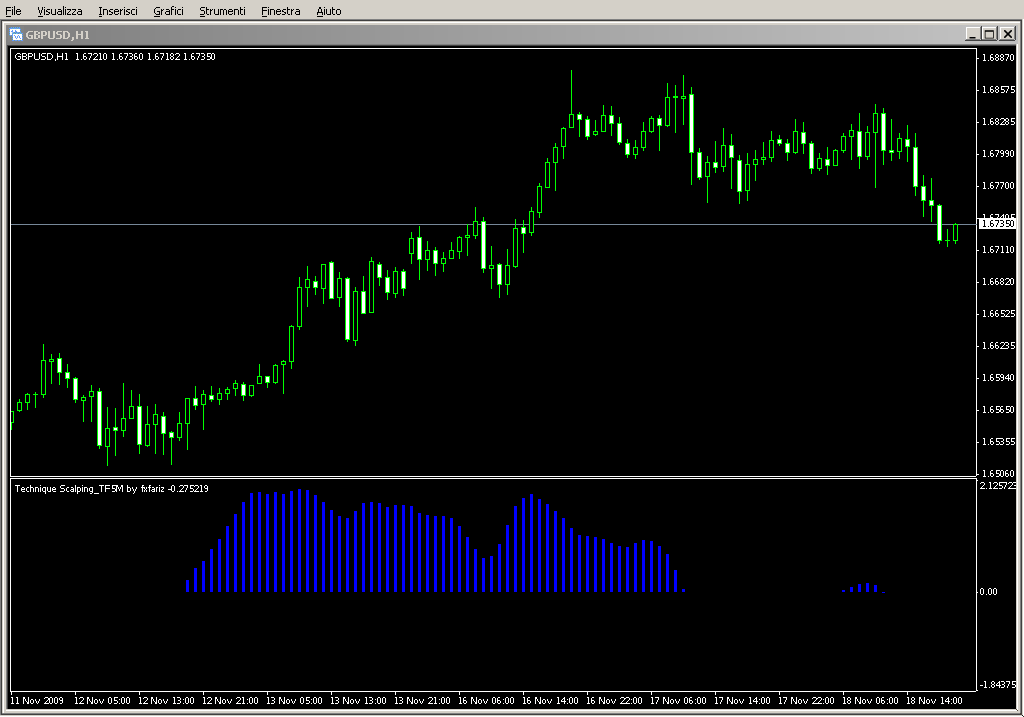Click the 1.68285 price scale label
The image size is (1024, 717).
(999, 121)
